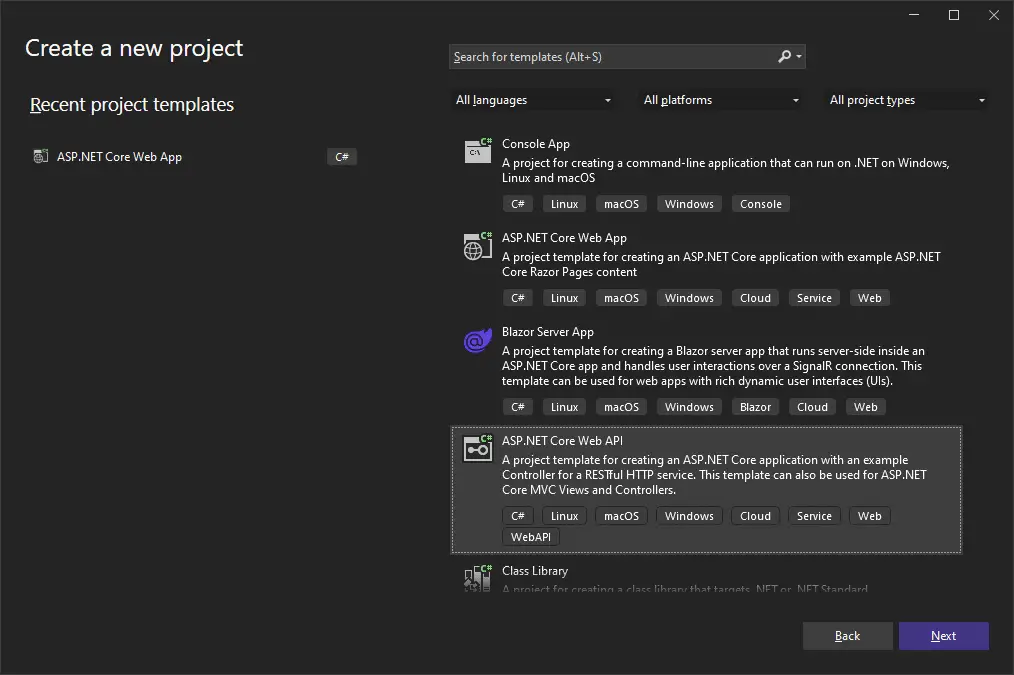Click the Class Library template icon
This screenshot has height=675, width=1014.
pyautogui.click(x=478, y=578)
